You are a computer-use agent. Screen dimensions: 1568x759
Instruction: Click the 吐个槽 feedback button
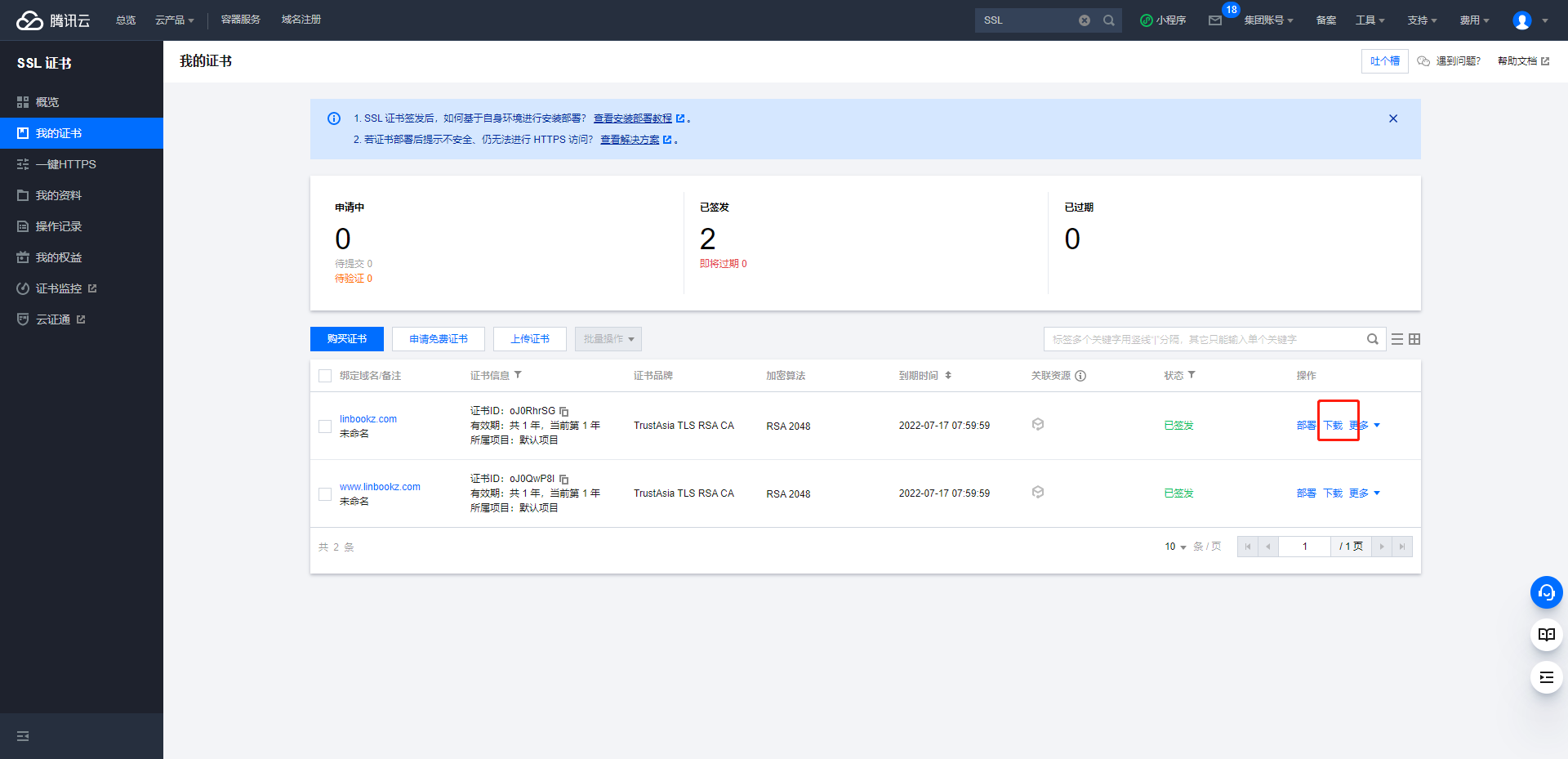1385,61
